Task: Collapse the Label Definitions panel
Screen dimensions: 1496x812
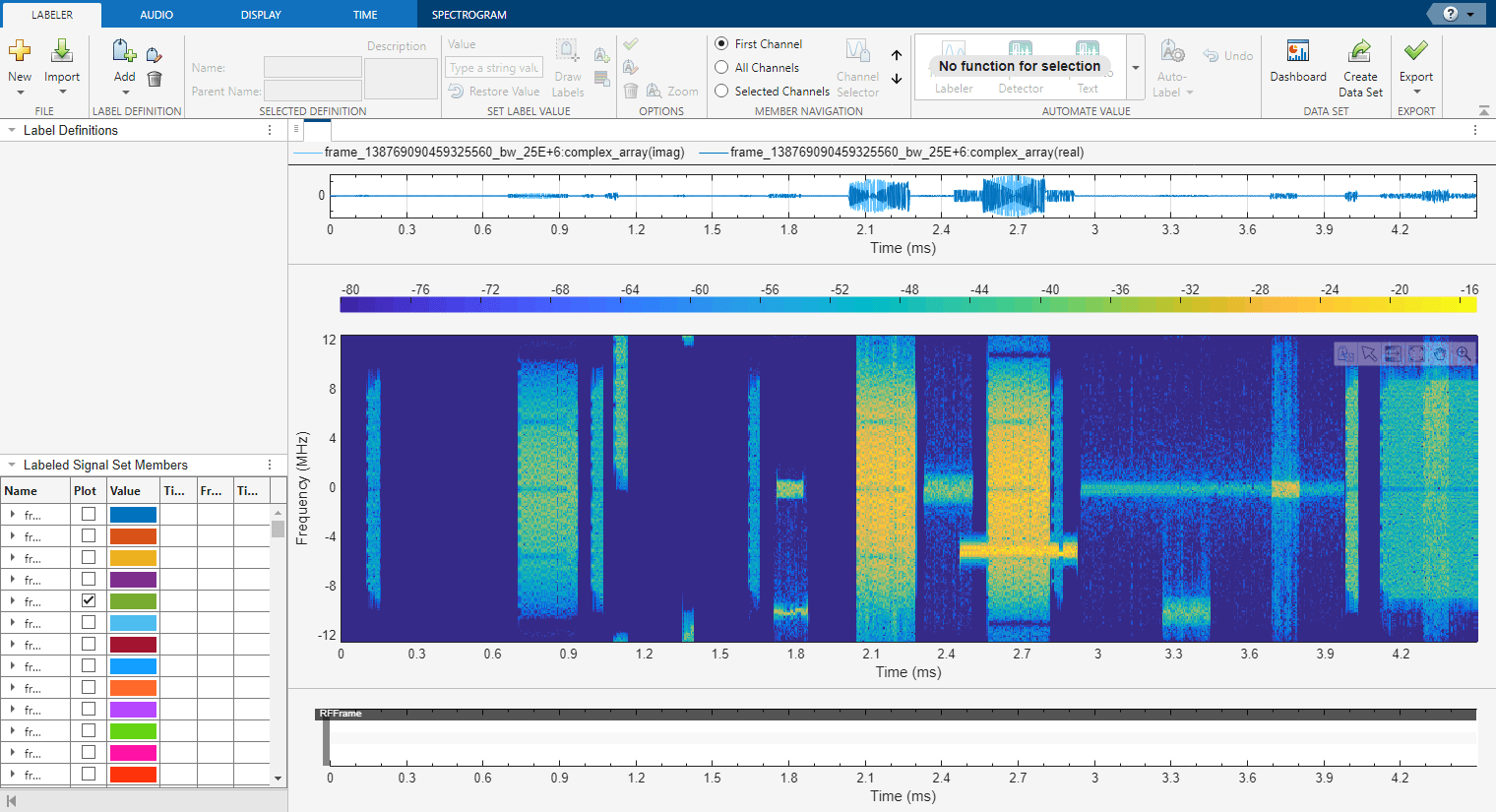Action: (x=10, y=130)
